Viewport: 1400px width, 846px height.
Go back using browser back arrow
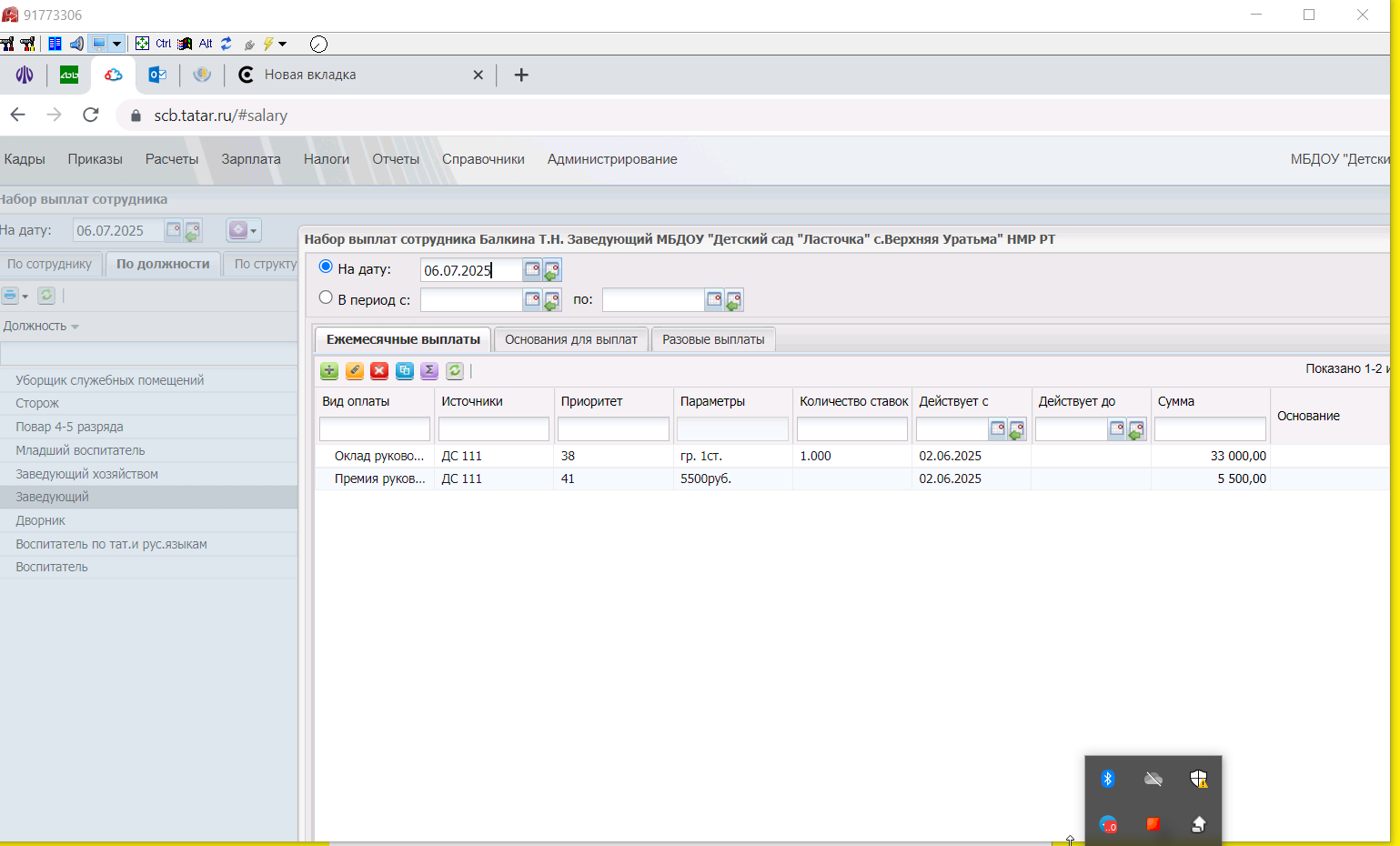click(x=17, y=115)
